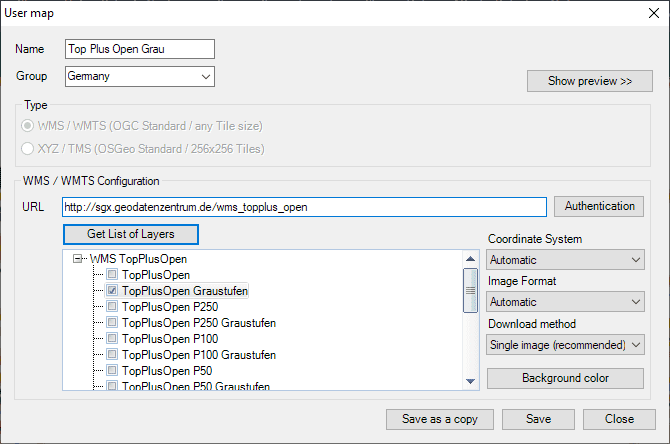Open the Coordinate System dropdown

pos(565,260)
